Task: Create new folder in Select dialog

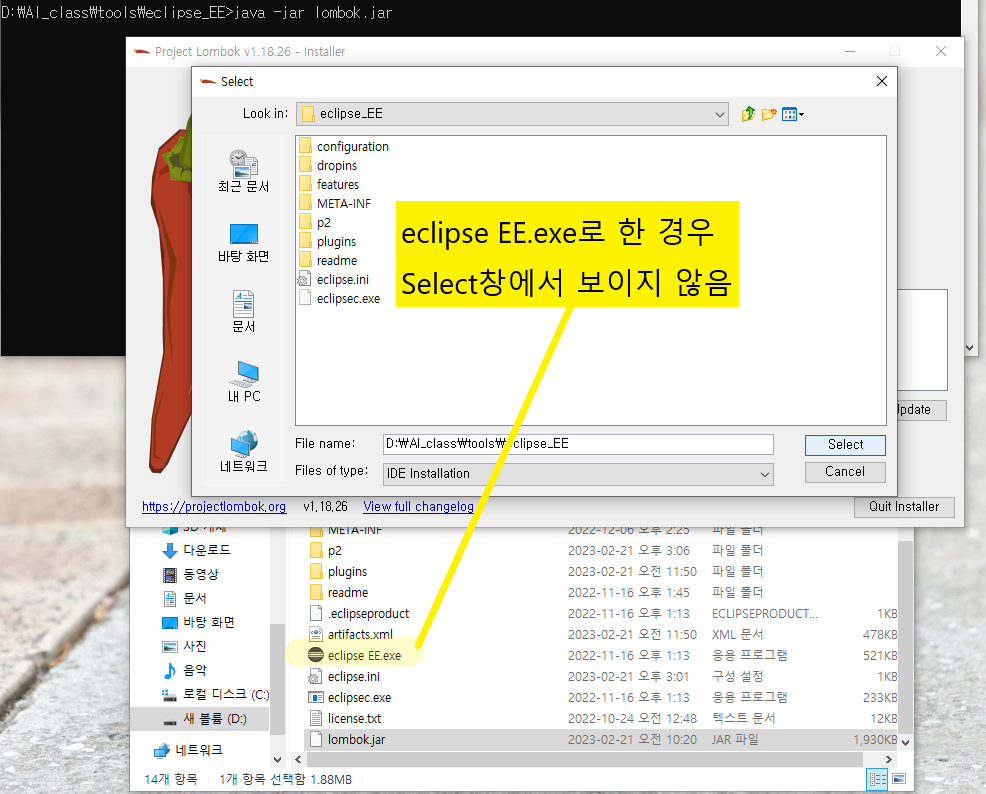Action: pos(768,114)
